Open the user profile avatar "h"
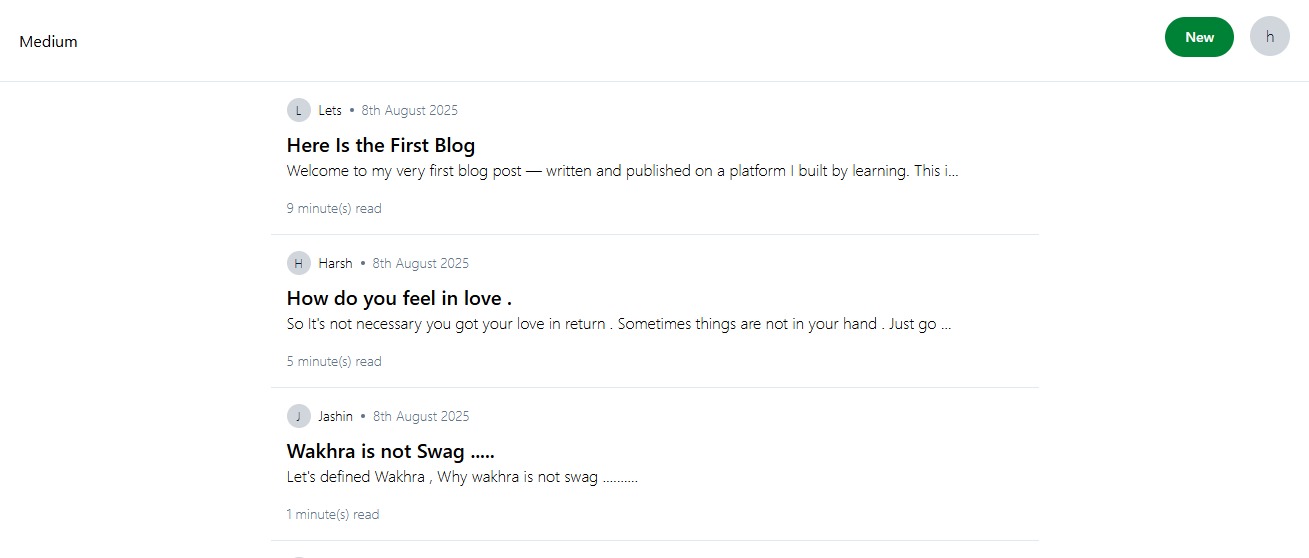This screenshot has width=1309, height=558. 1269,37
